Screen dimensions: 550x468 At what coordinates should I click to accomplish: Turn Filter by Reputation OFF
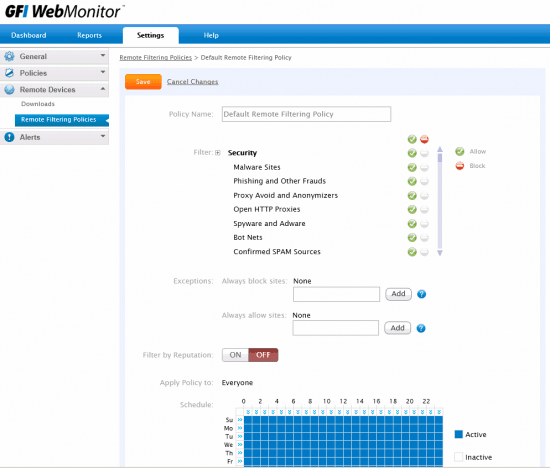[263, 355]
